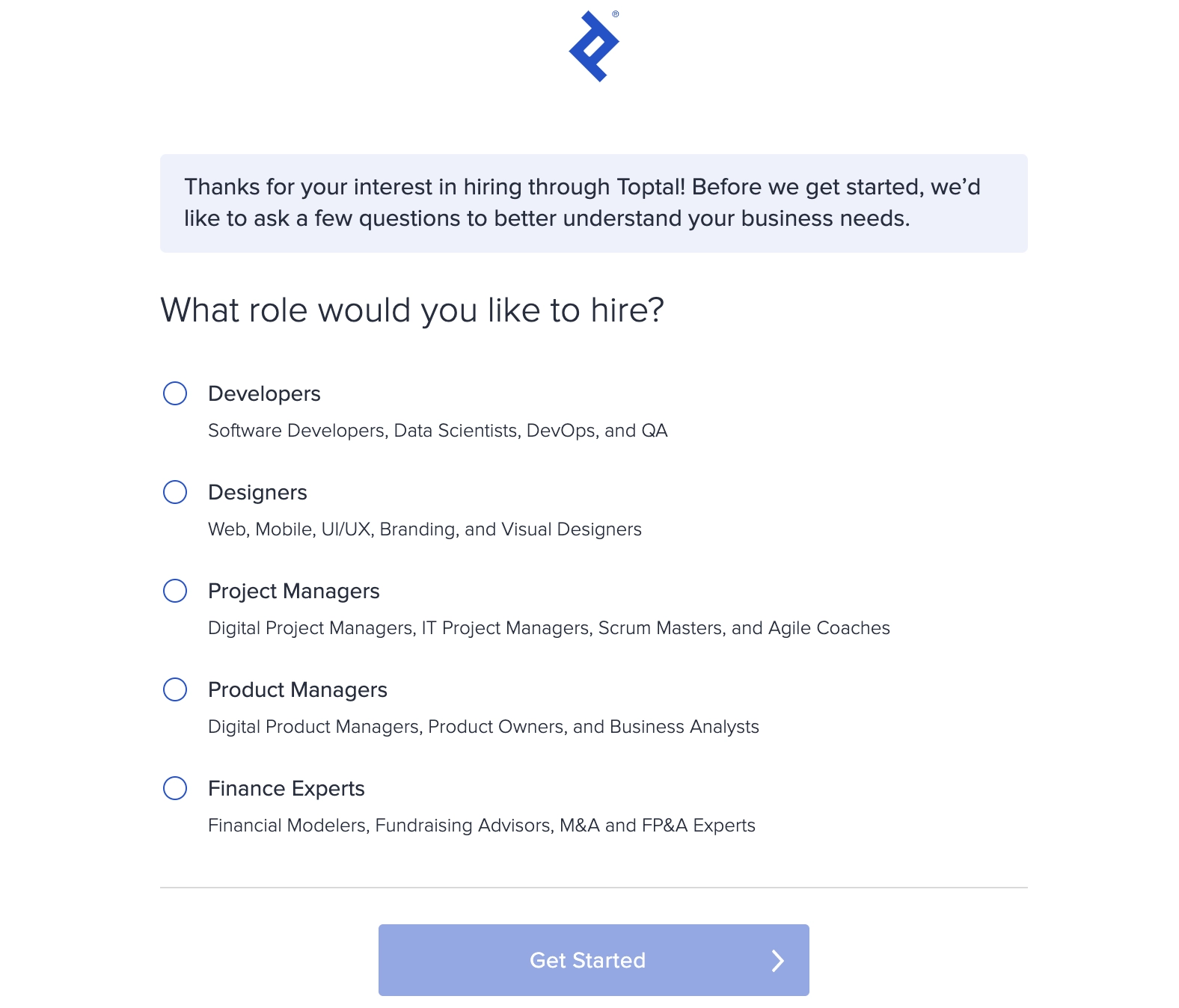Click the Scrum Masters and Agile Coaches description
Viewport: 1179px width, 1008px height.
[548, 628]
